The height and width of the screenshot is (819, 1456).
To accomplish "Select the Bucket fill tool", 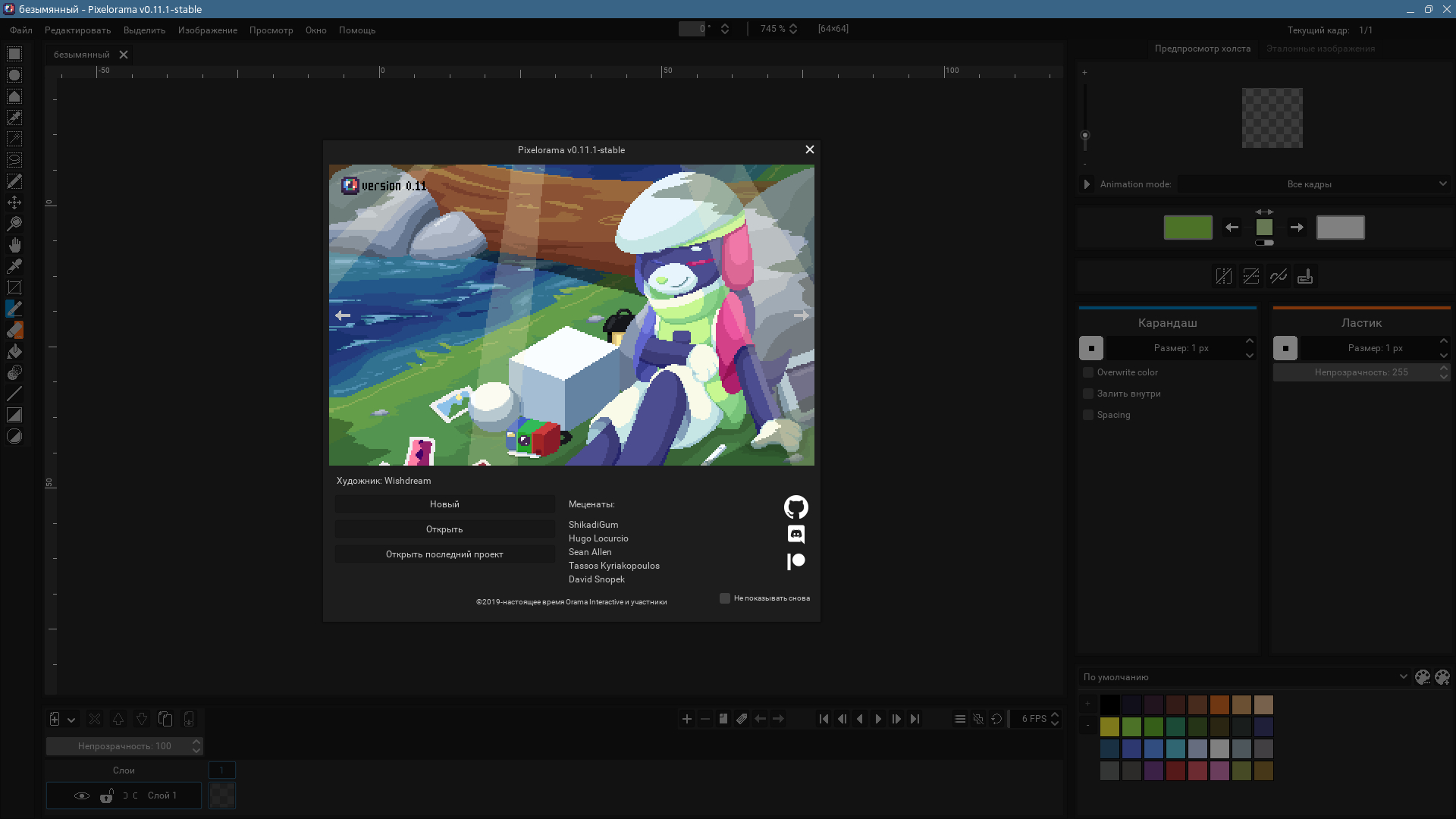I will [x=14, y=351].
